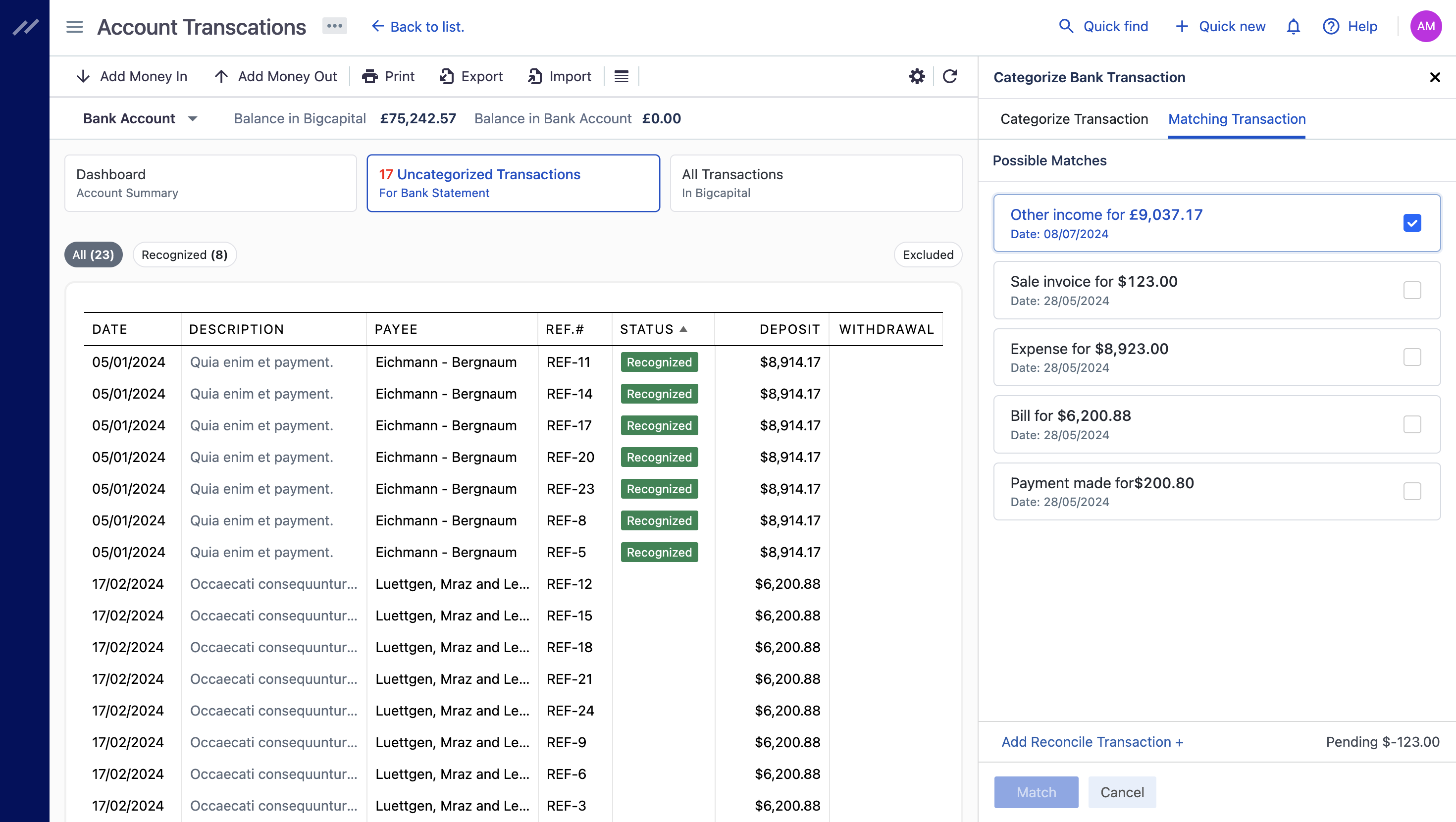This screenshot has height=822, width=1456.
Task: Click the Add Money In arrow icon
Action: (83, 76)
